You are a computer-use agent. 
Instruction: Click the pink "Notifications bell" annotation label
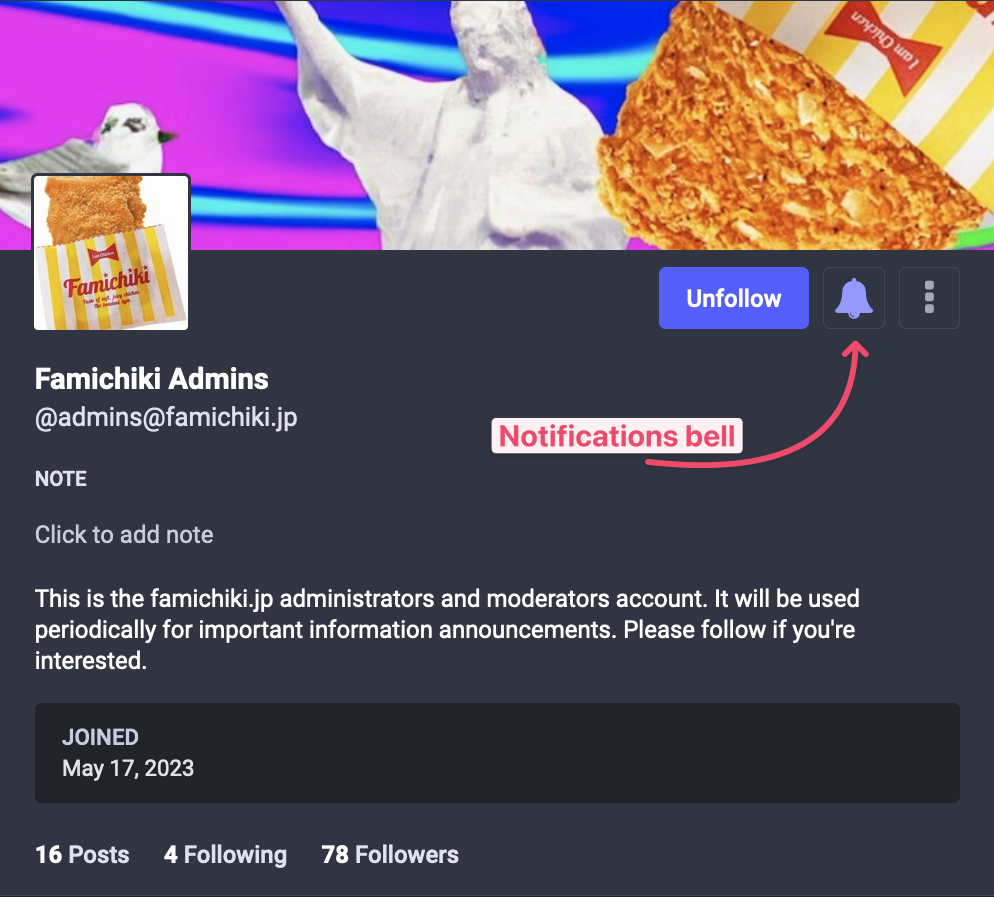coord(617,436)
